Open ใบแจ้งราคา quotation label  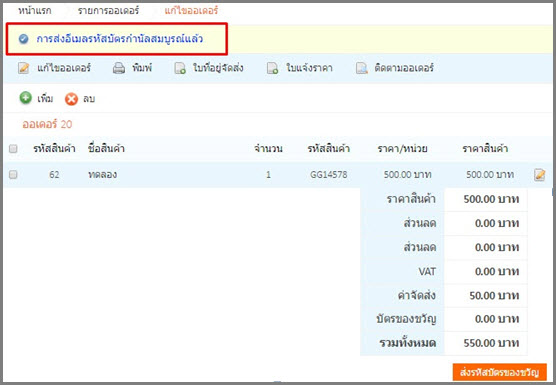pos(309,68)
